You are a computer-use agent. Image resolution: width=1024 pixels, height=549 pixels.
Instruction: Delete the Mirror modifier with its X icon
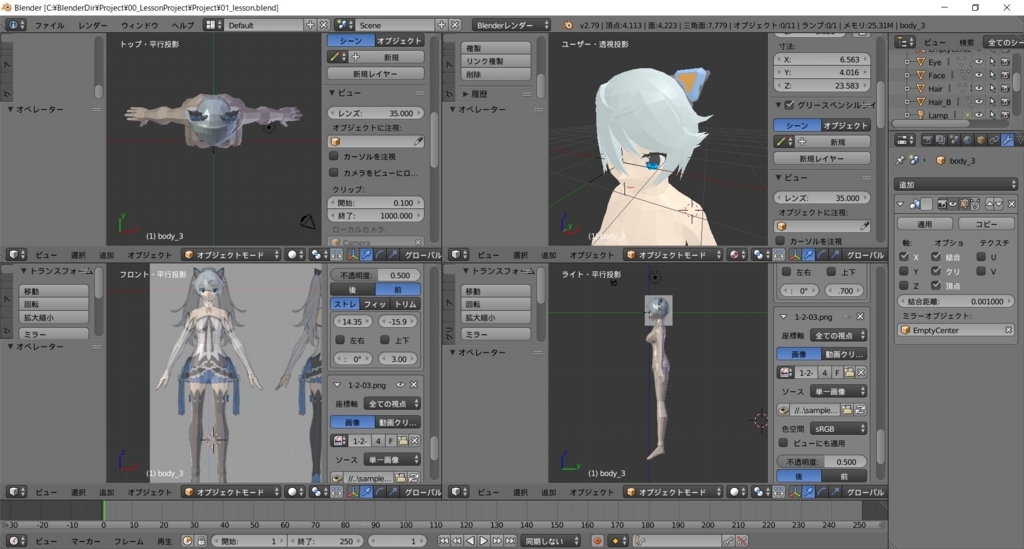coord(1012,204)
